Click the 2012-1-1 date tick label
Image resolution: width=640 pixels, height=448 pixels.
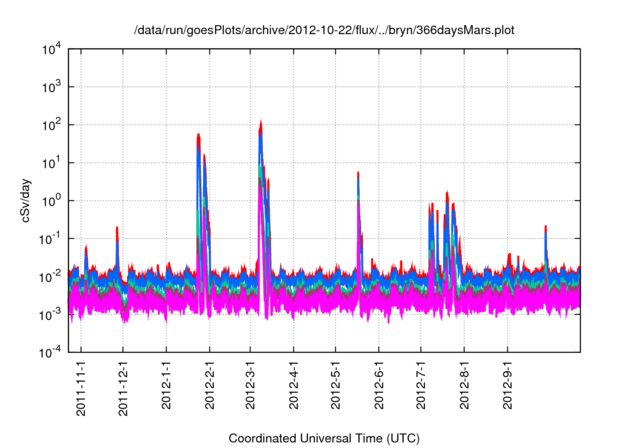(x=167, y=385)
